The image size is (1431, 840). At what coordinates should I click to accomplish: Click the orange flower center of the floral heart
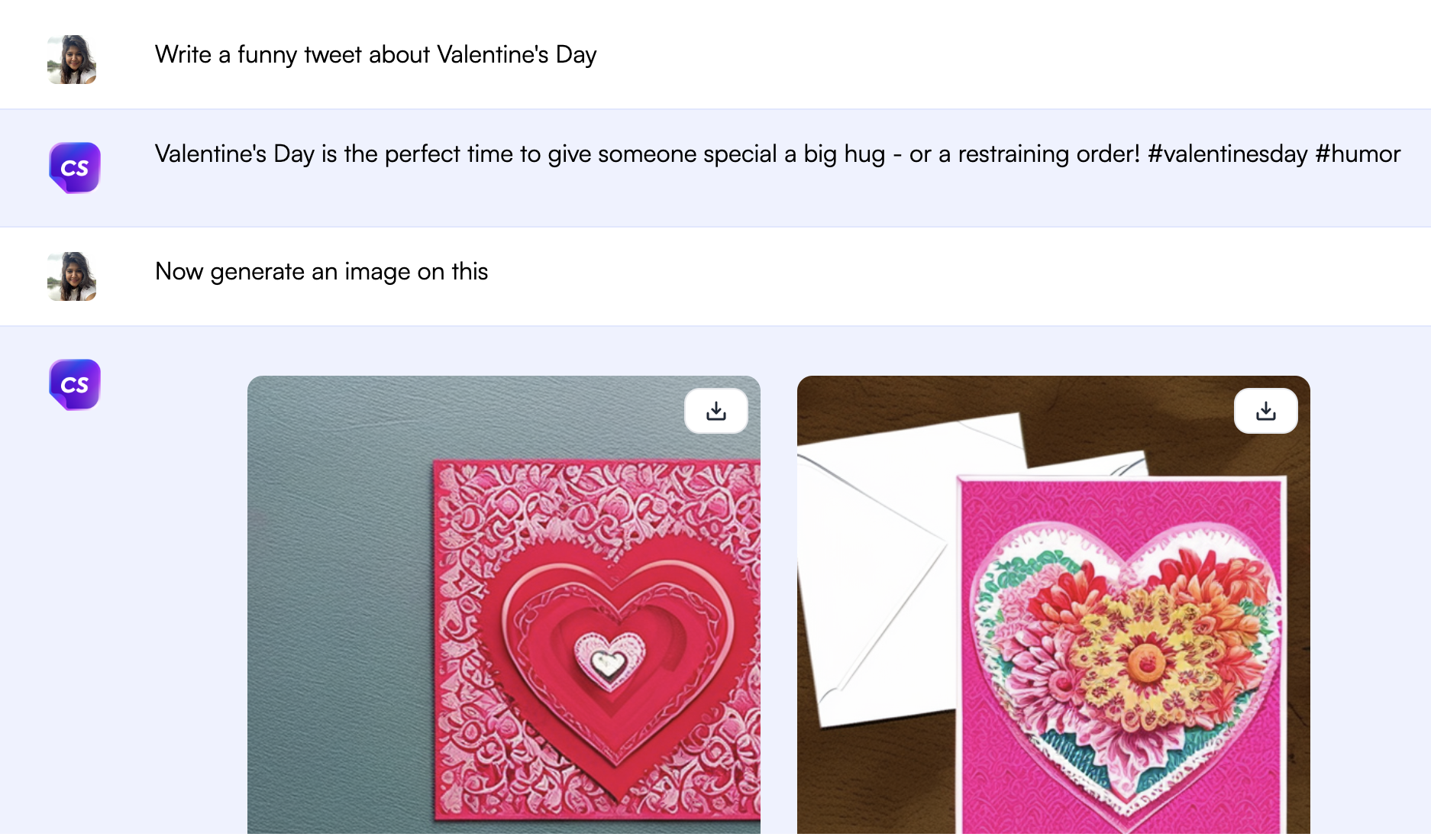click(1146, 664)
